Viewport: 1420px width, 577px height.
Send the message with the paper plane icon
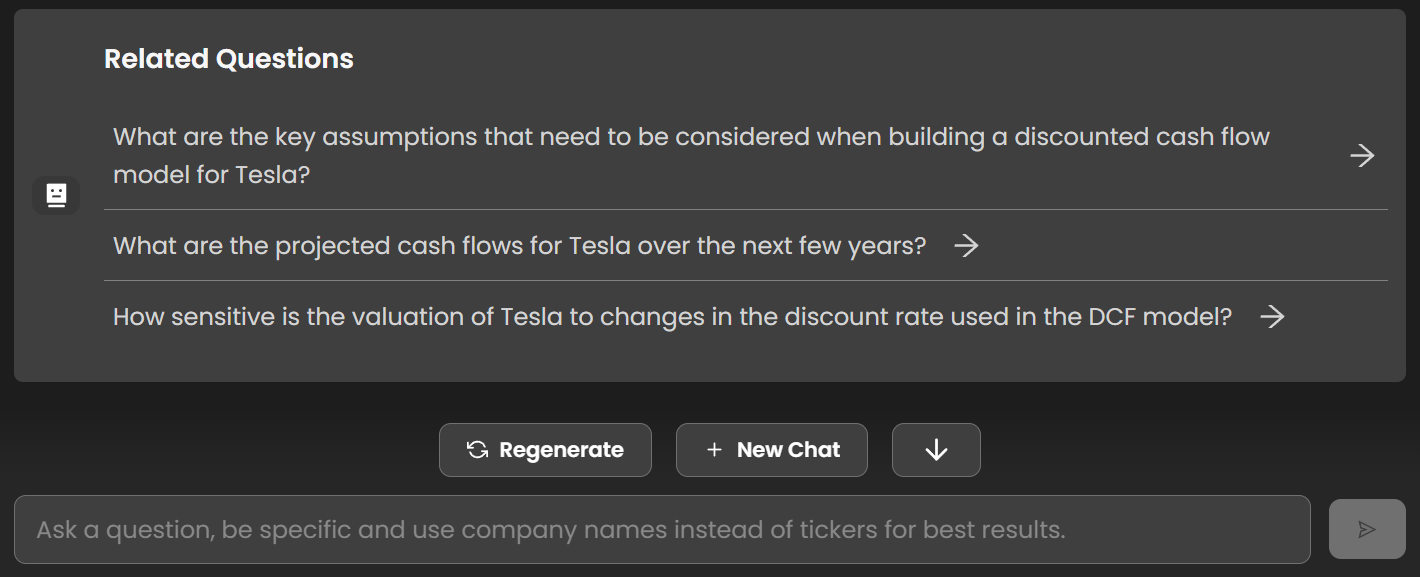(1367, 529)
